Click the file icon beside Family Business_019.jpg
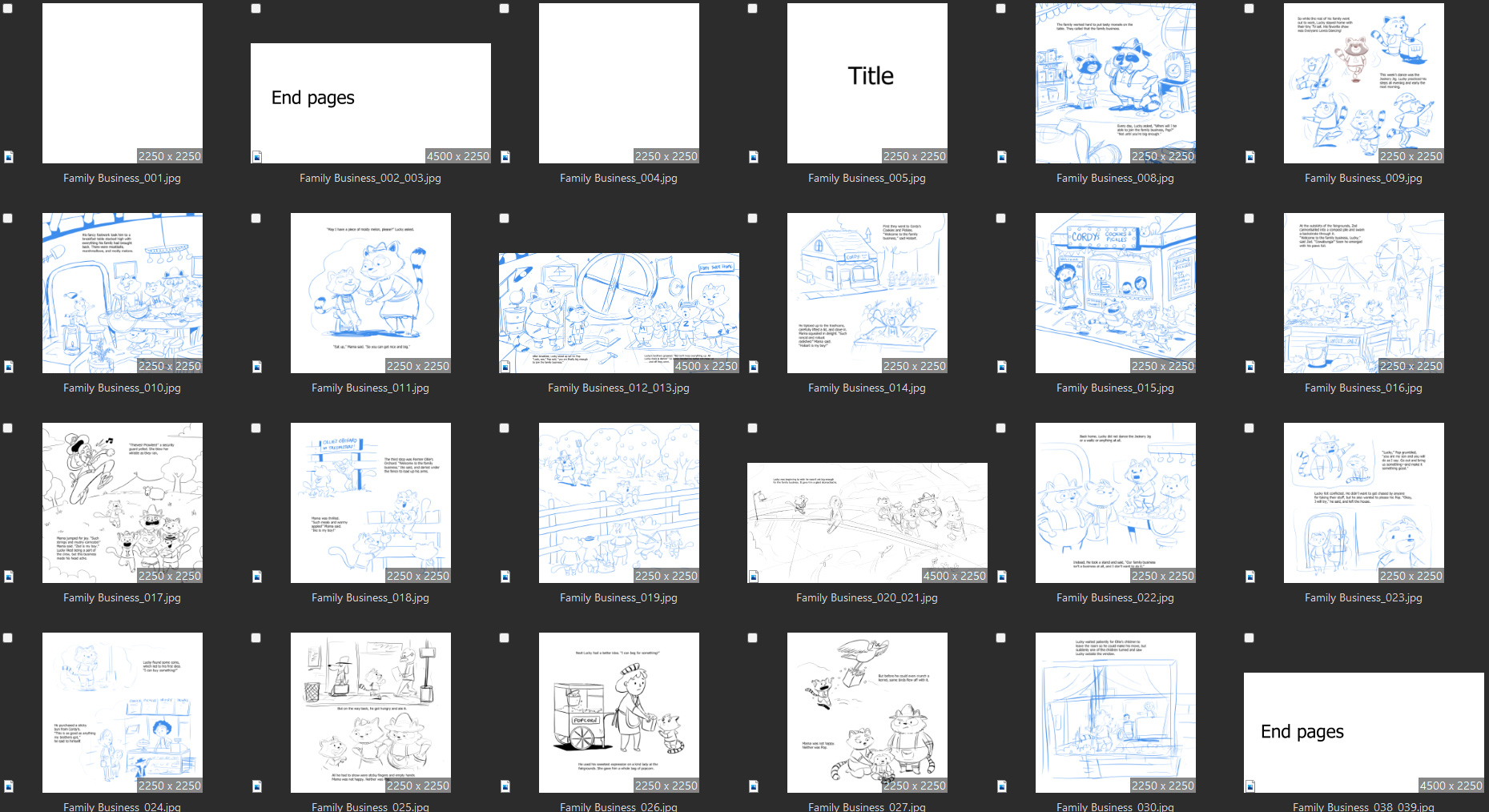 505,577
